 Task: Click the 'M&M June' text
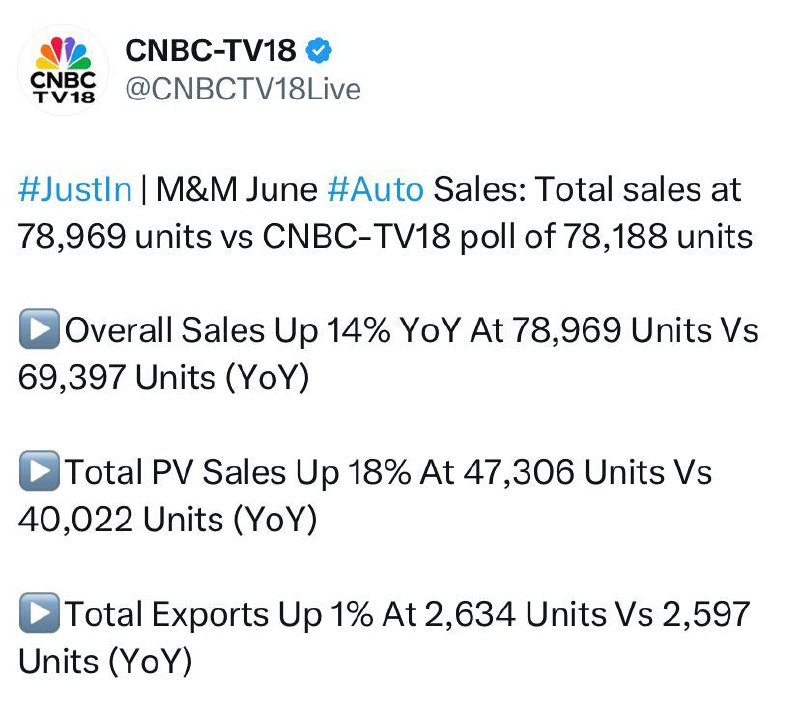(x=237, y=190)
